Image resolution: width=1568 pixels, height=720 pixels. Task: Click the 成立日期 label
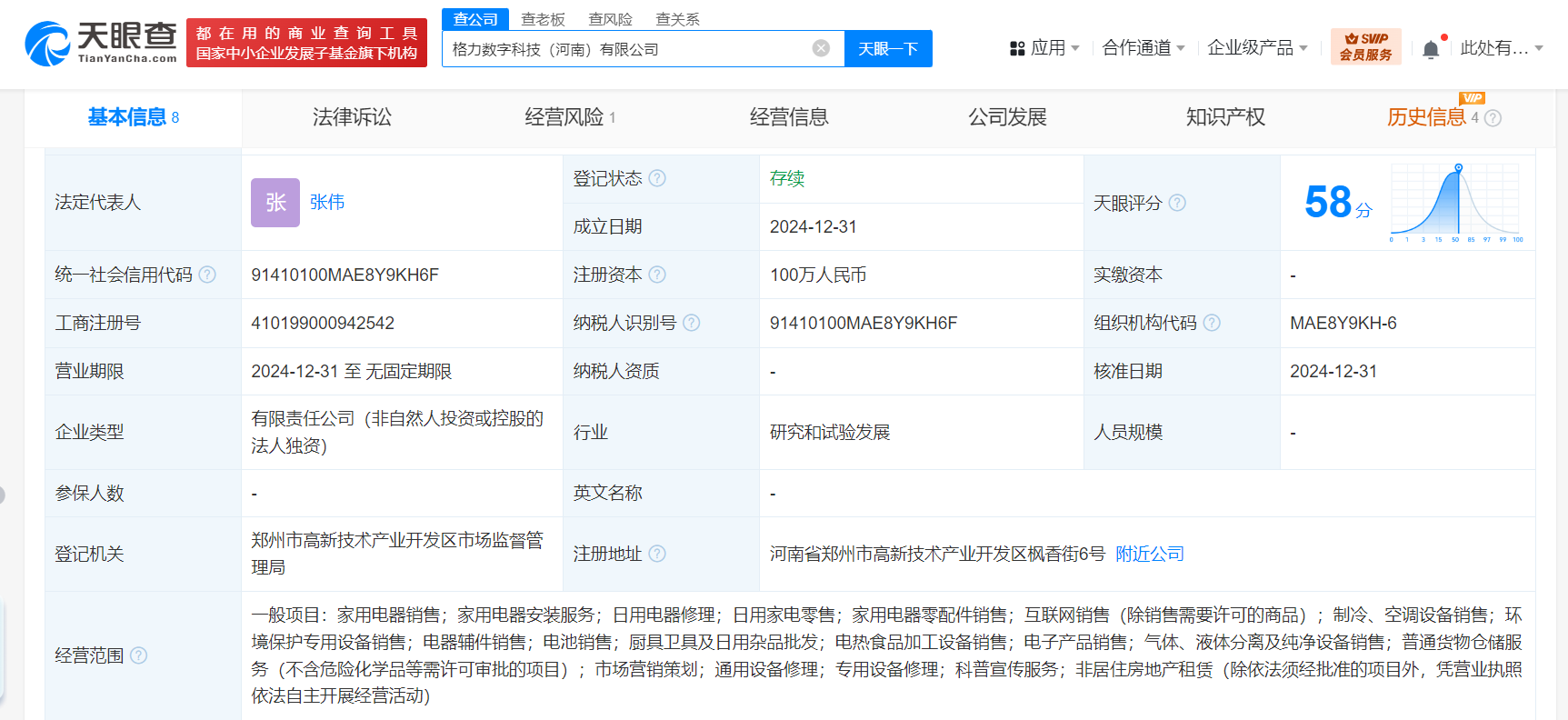(608, 226)
